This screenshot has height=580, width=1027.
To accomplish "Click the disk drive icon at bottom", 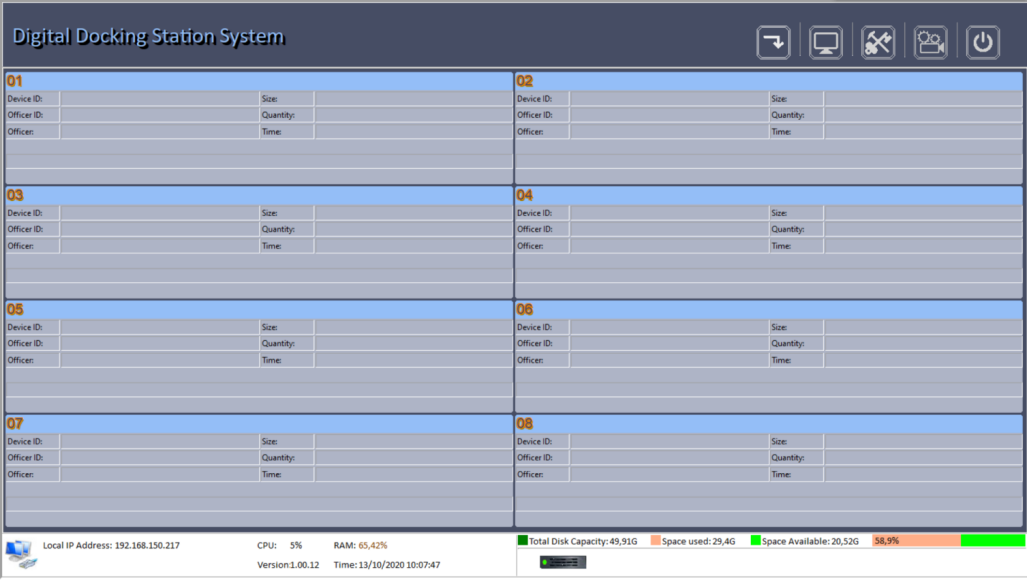I will [562, 562].
